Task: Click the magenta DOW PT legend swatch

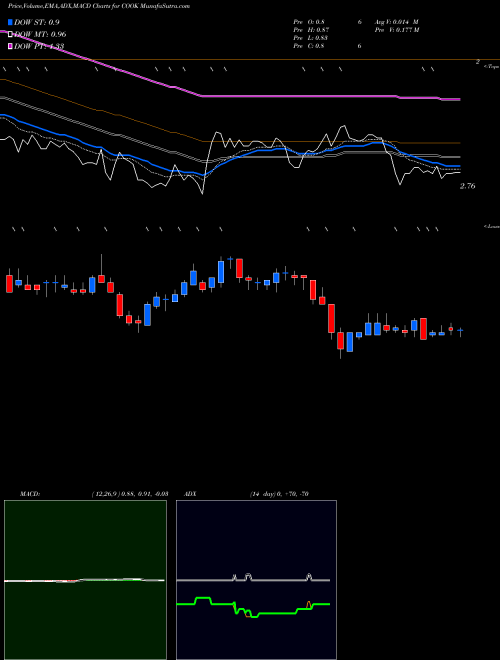Action: 10,47
